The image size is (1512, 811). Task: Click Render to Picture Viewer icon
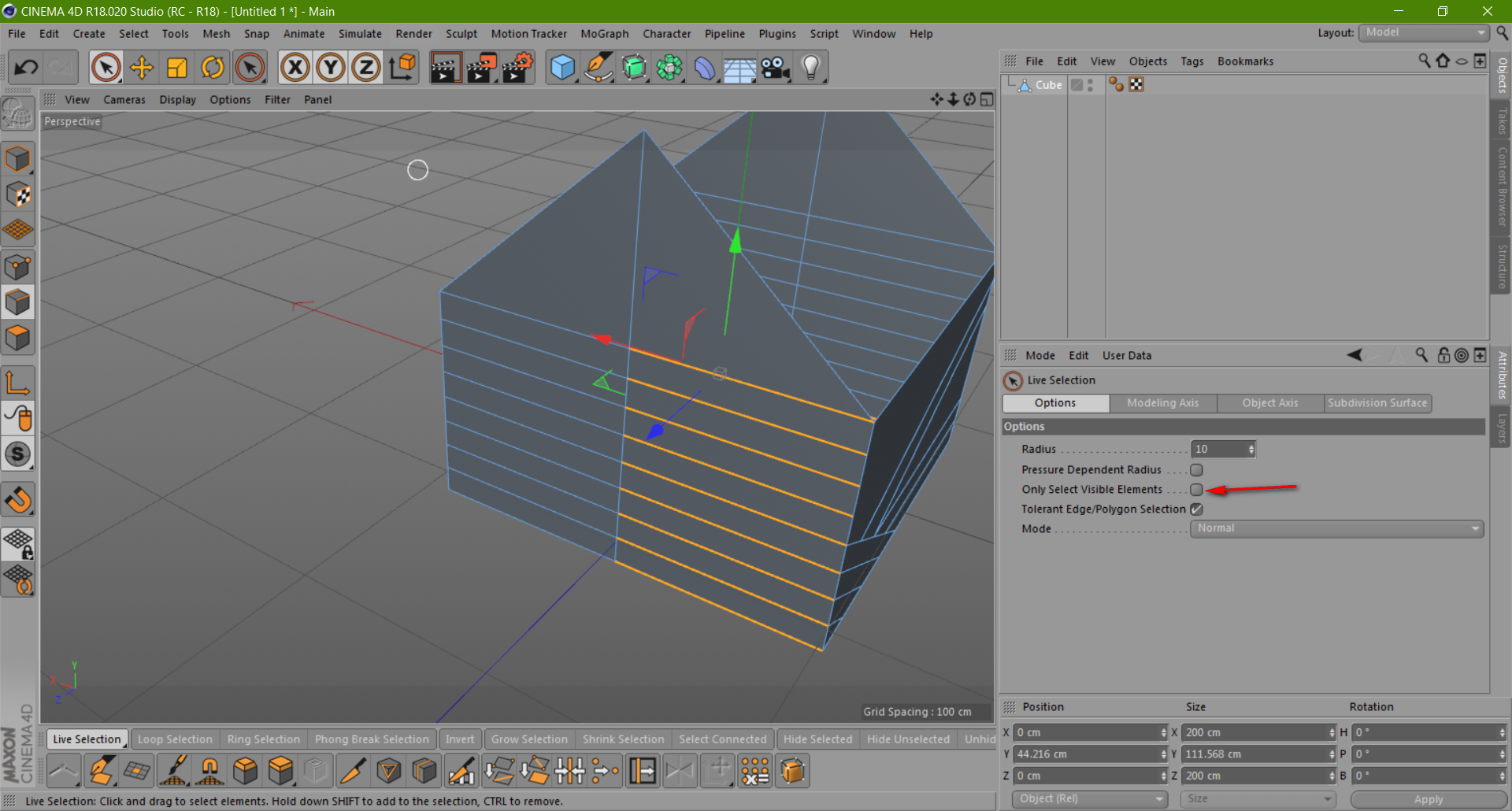[482, 68]
